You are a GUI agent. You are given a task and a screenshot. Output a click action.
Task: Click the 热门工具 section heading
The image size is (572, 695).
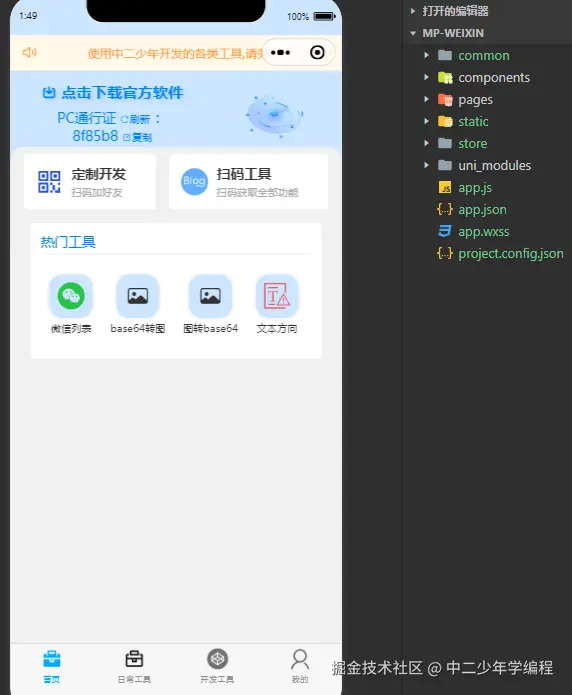pyautogui.click(x=68, y=242)
